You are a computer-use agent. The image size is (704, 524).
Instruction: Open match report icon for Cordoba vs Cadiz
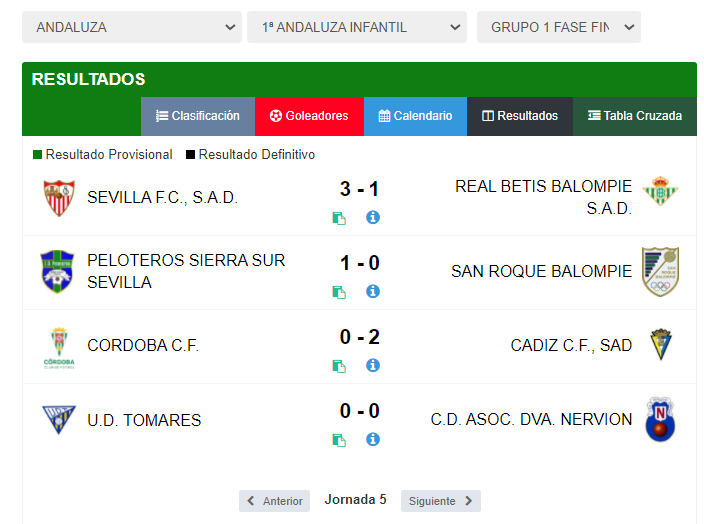pos(339,366)
